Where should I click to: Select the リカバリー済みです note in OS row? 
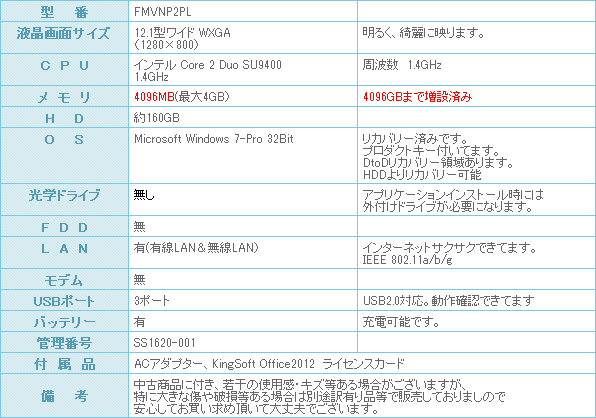click(414, 139)
